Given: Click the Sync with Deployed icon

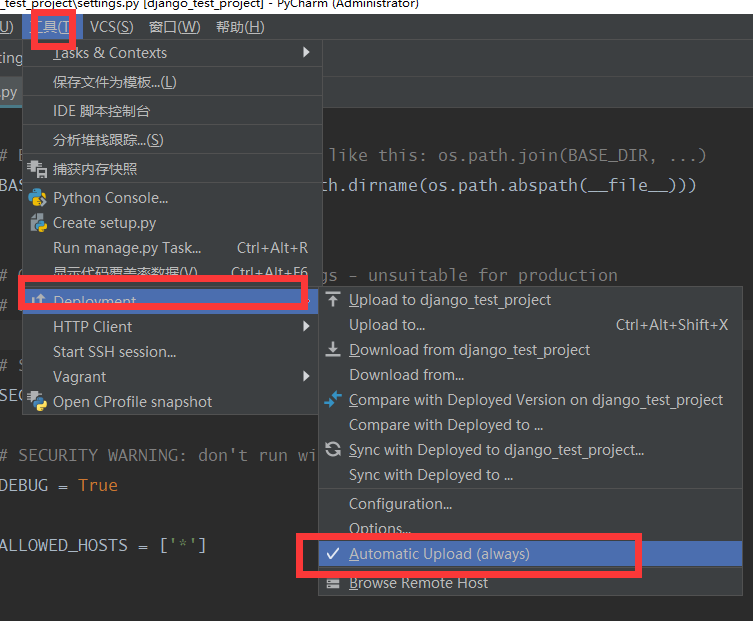Looking at the screenshot, I should (x=333, y=450).
